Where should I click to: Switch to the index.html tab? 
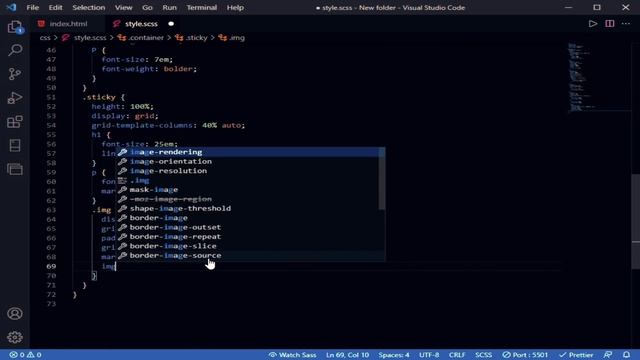68,24
